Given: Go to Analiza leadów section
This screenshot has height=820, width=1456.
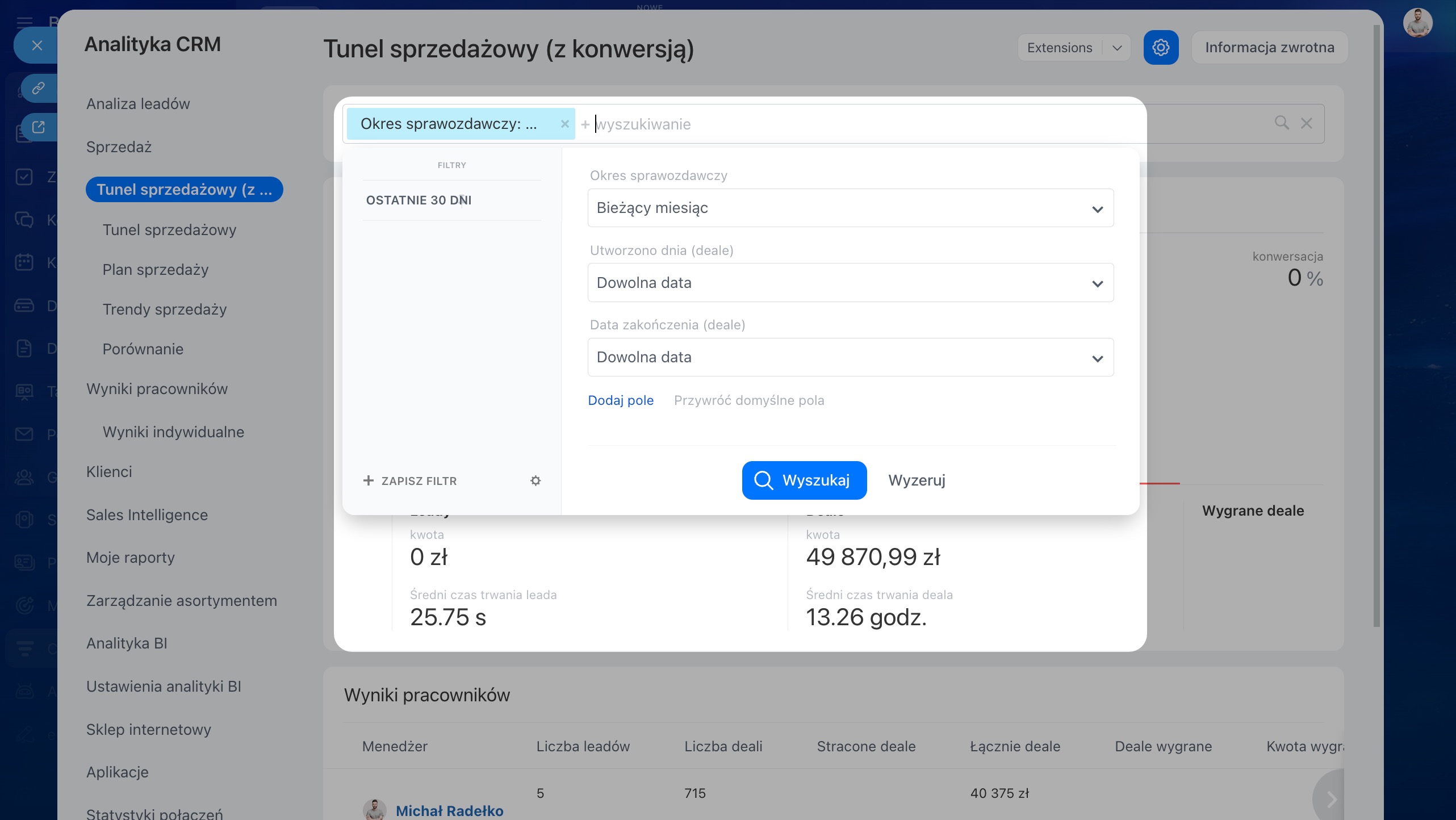Looking at the screenshot, I should [x=138, y=104].
